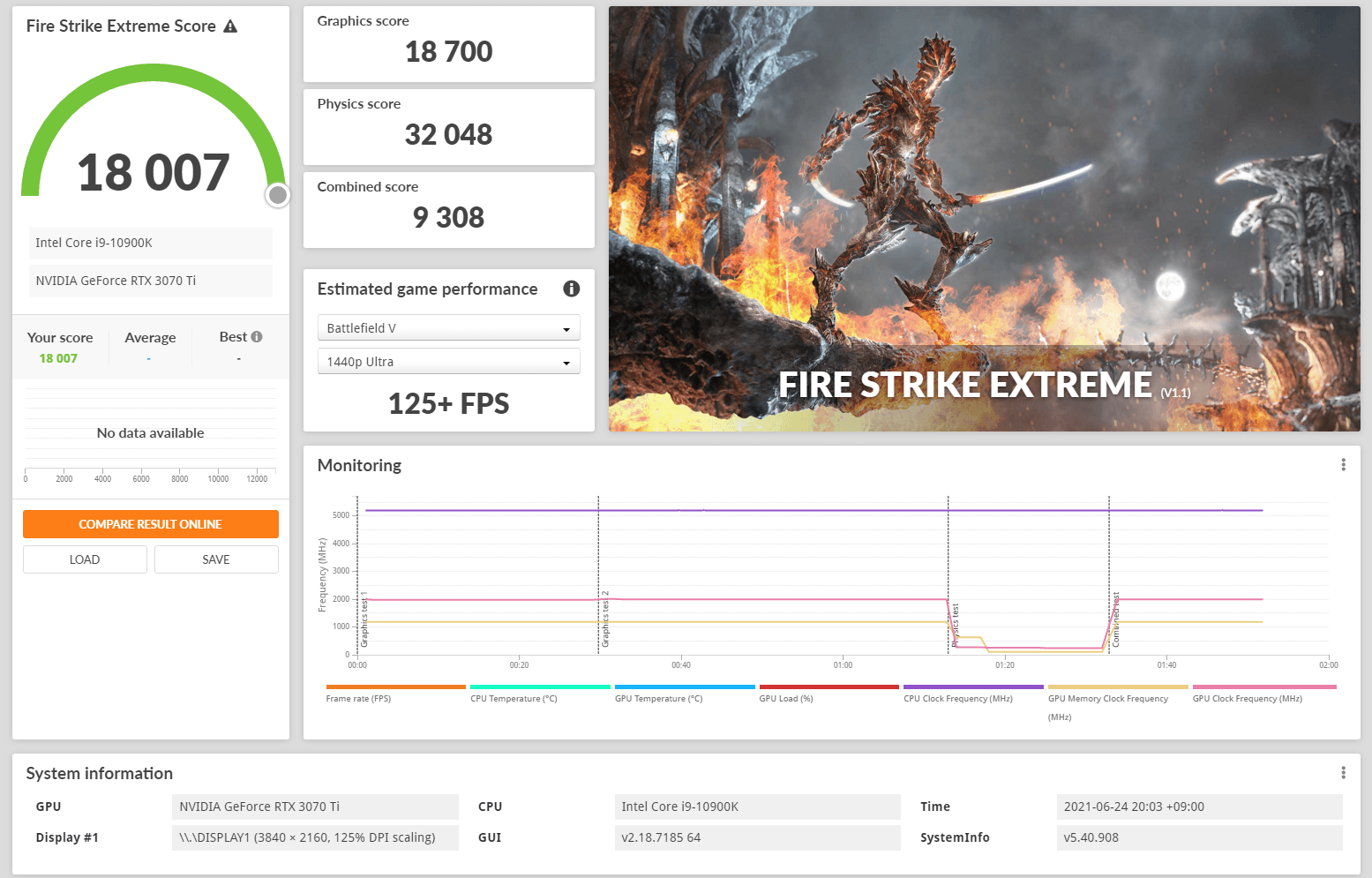Toggle CPU Temperature legend series
The width and height of the screenshot is (1372, 878).
coord(540,694)
